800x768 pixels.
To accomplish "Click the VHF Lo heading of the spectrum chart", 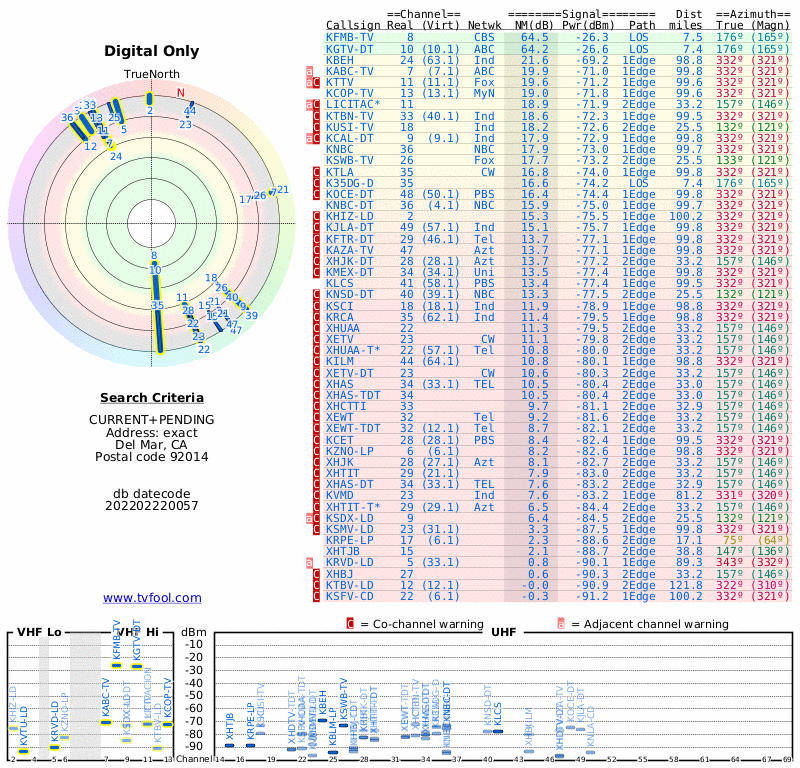I will [x=39, y=632].
